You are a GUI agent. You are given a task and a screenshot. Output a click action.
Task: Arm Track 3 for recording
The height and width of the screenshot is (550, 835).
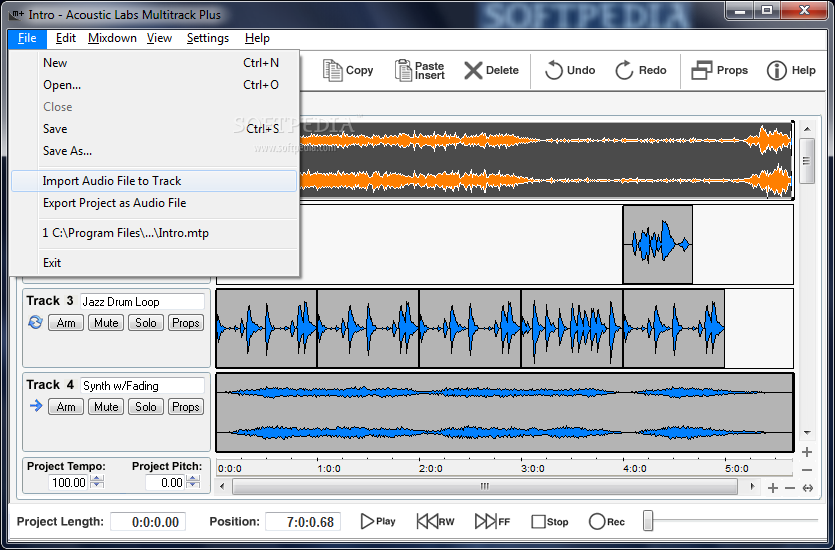66,323
